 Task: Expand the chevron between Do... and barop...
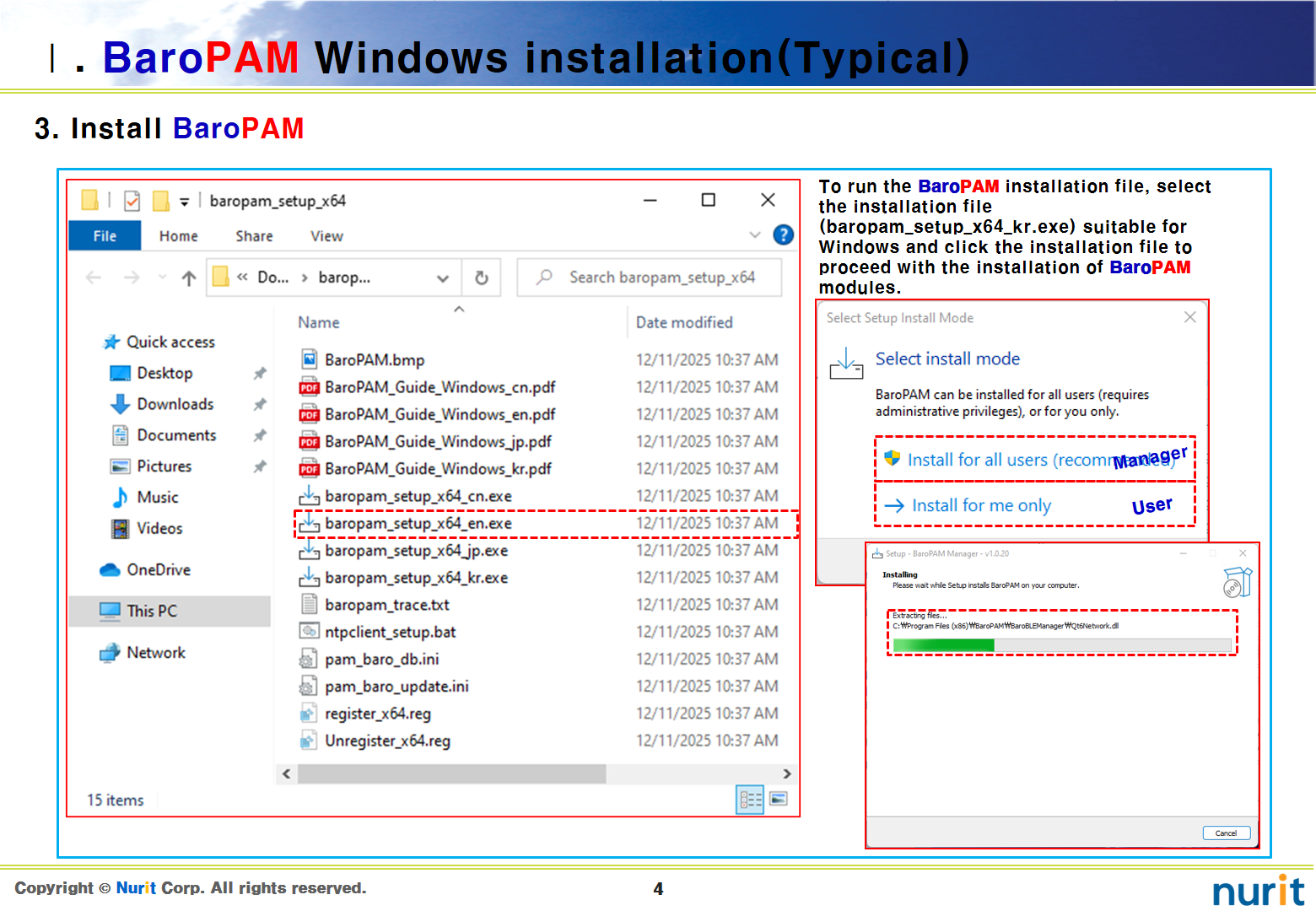pyautogui.click(x=304, y=278)
